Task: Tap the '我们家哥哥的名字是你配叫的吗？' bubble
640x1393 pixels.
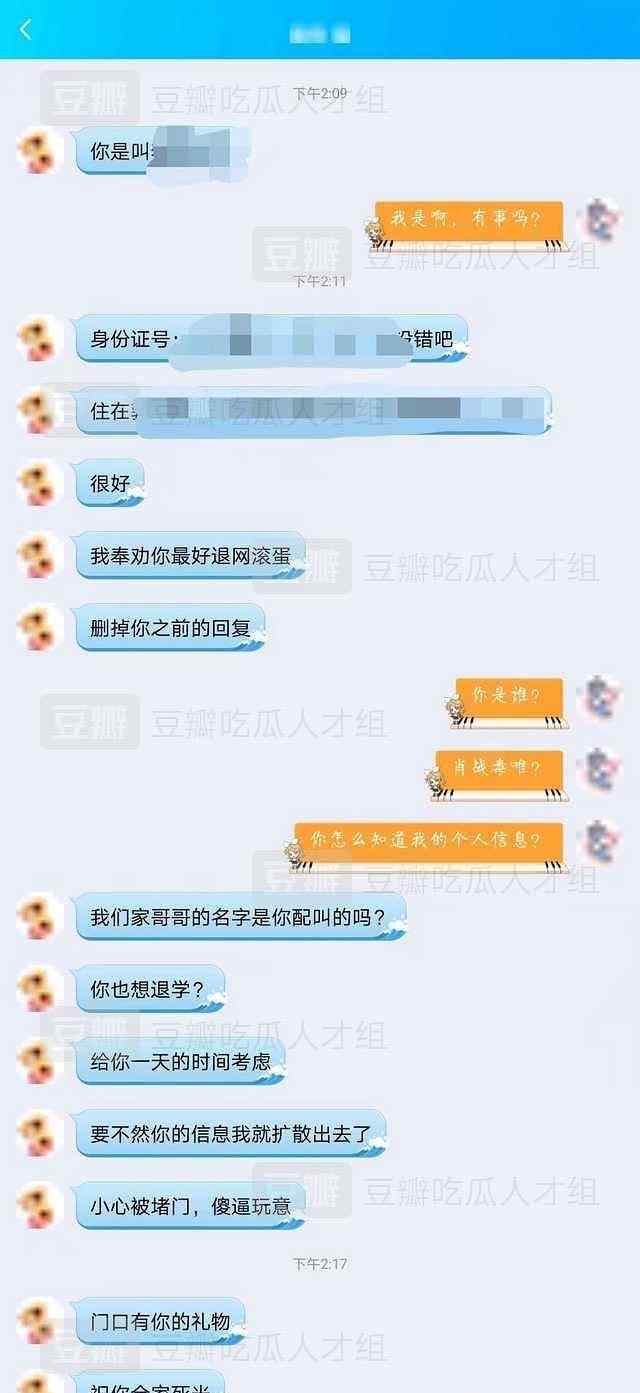Action: click(241, 917)
